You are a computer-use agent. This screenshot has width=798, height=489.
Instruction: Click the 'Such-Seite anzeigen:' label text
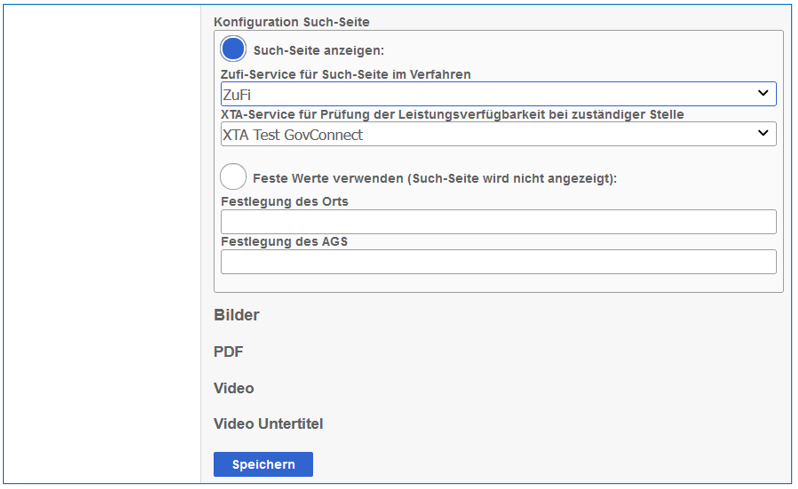point(318,50)
